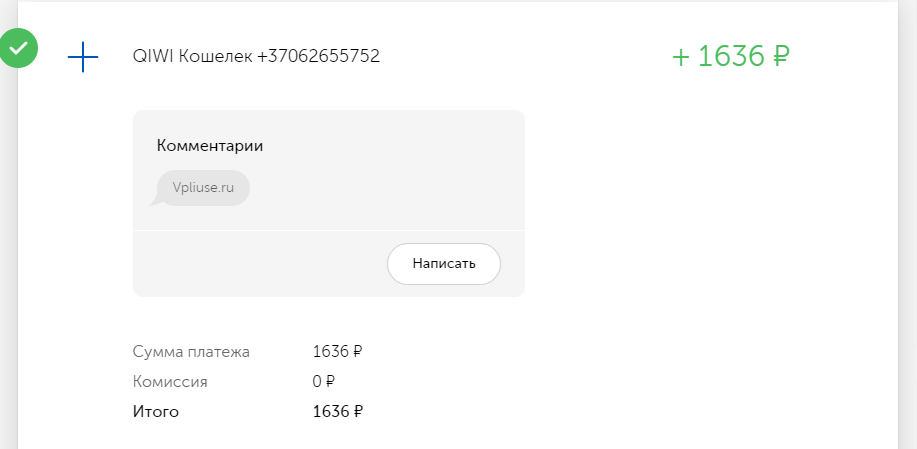This screenshot has height=449, width=917.
Task: Open the QIWI Кошелек transaction title
Action: click(192, 56)
